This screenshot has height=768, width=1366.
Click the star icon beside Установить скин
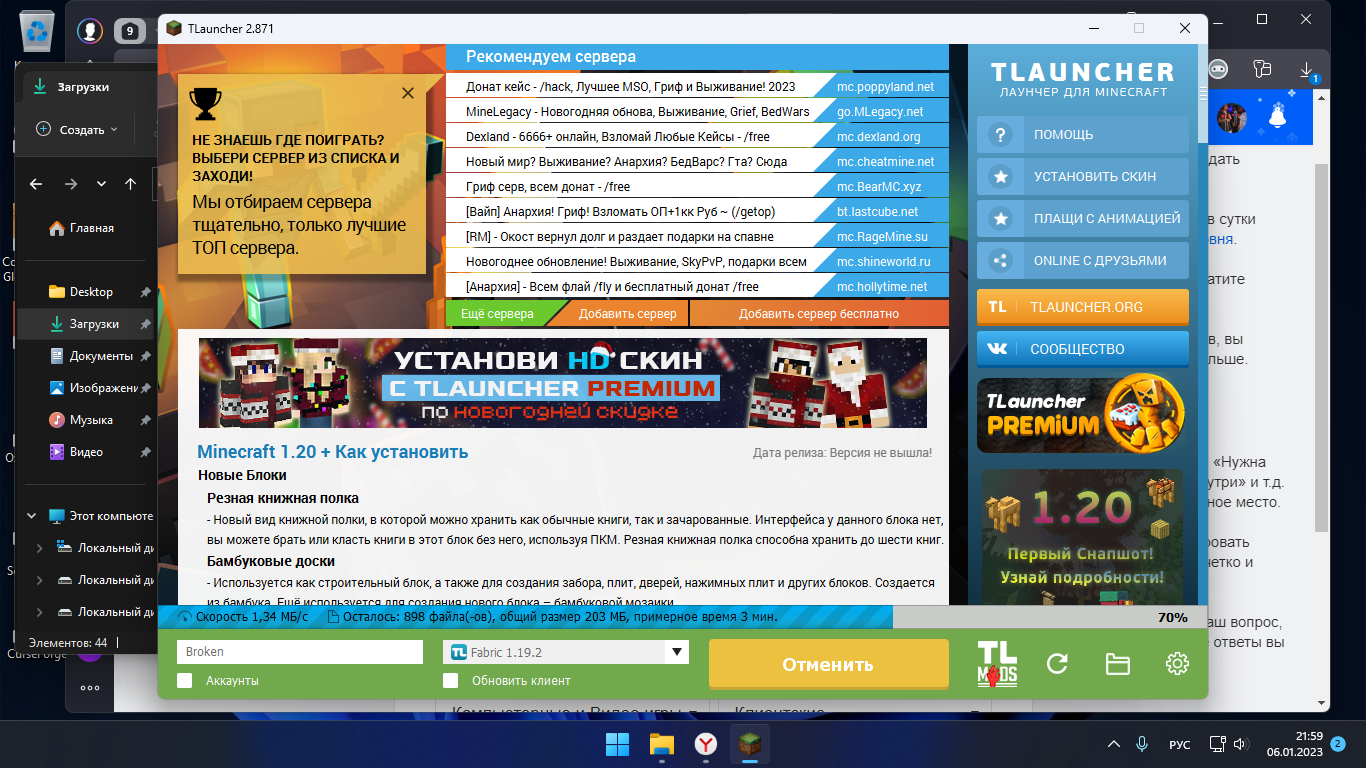[x=1000, y=176]
